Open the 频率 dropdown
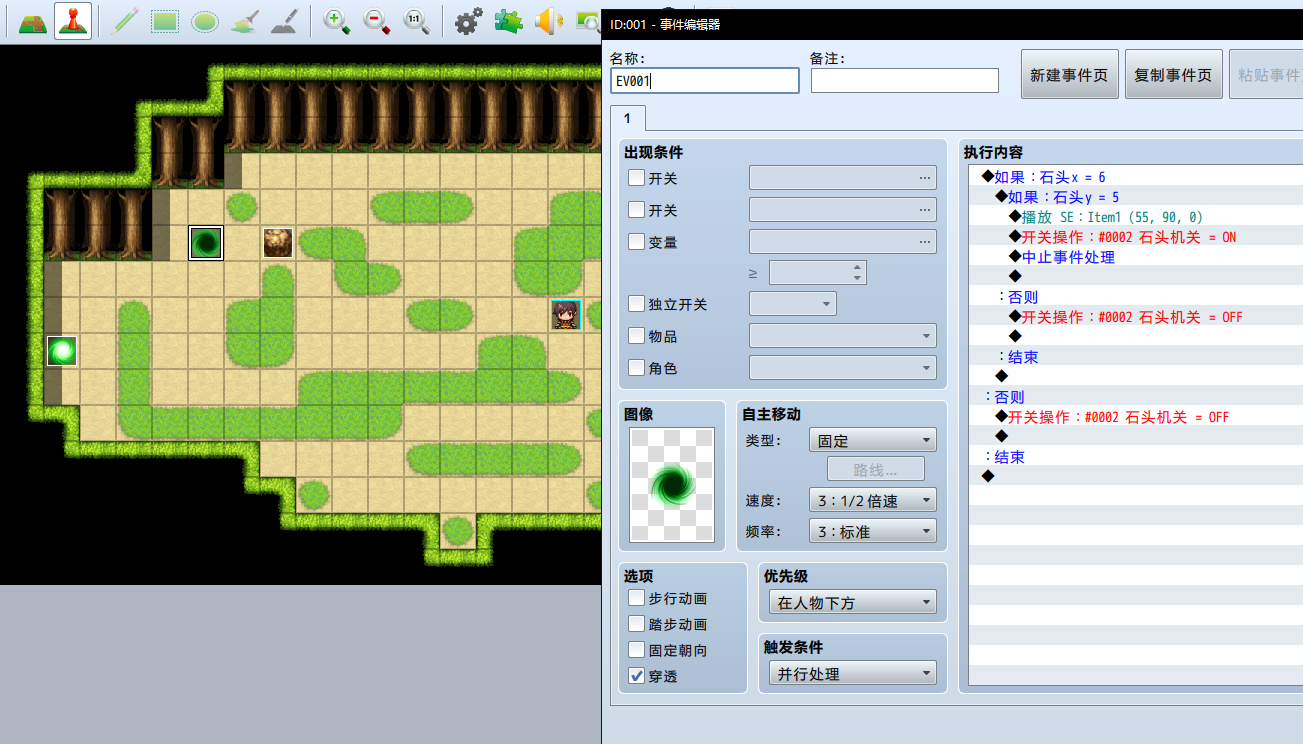Screen dimensions: 1303x744 [x=873, y=531]
